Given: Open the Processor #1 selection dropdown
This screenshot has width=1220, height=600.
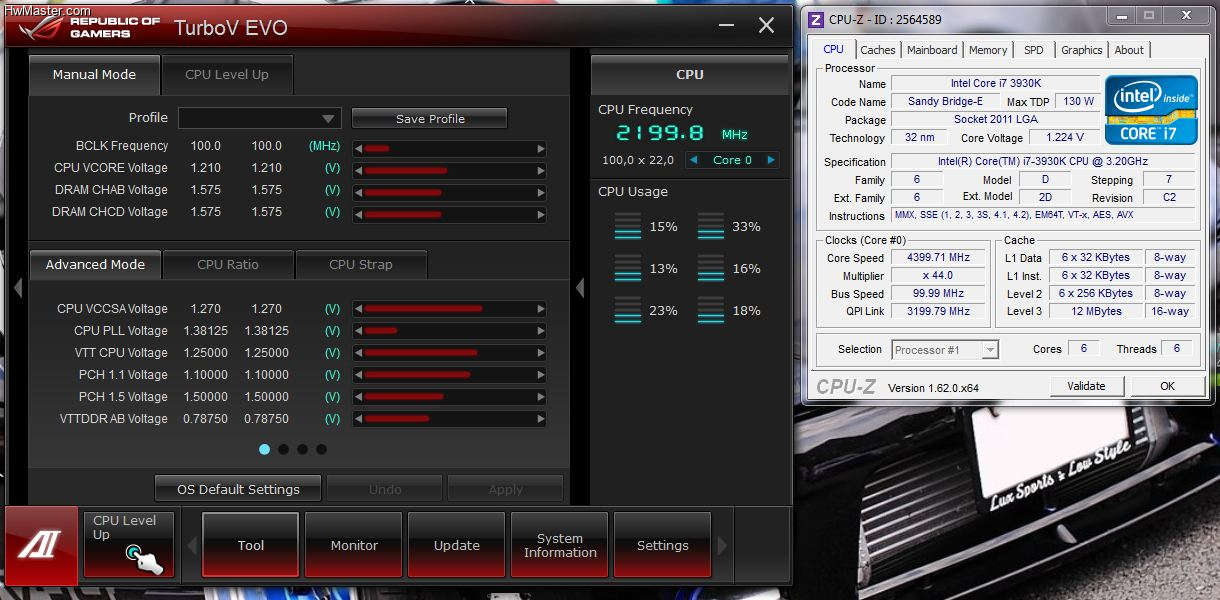Looking at the screenshot, I should [945, 349].
